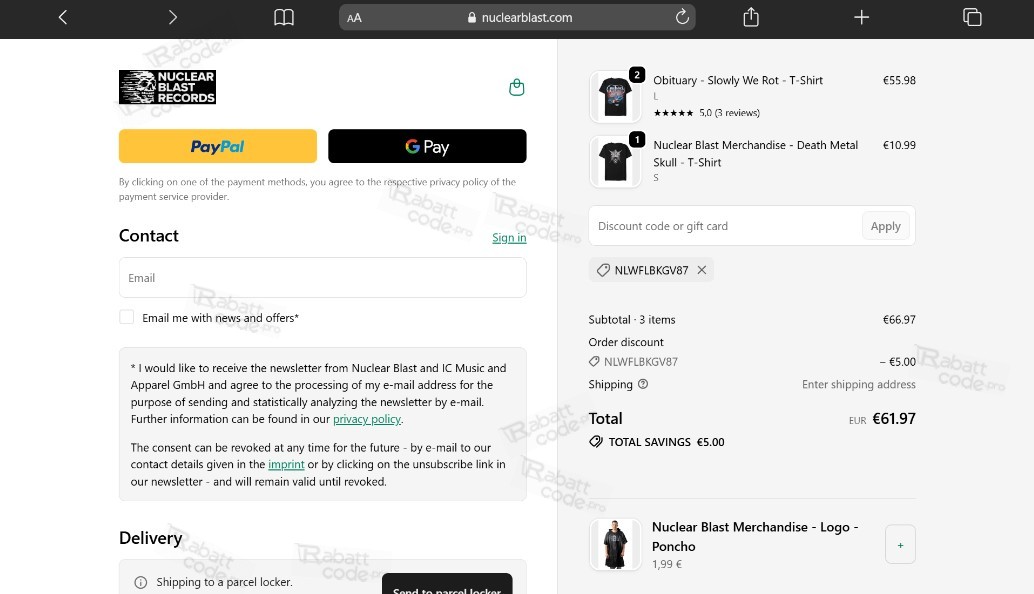1034x594 pixels.
Task: Open a new tab with plus icon
Action: pos(861,17)
